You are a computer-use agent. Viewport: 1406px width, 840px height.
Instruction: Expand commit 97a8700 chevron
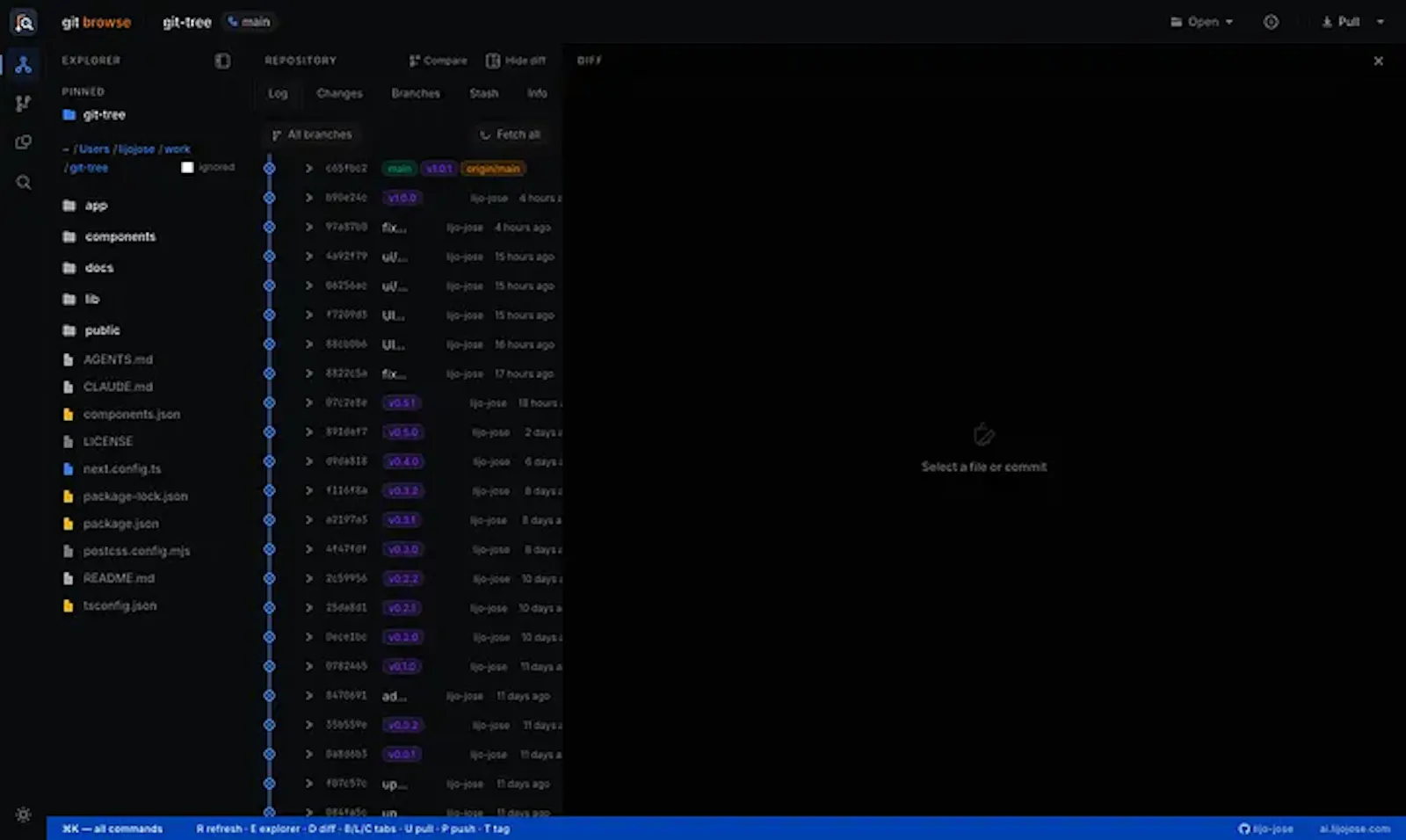coord(308,227)
